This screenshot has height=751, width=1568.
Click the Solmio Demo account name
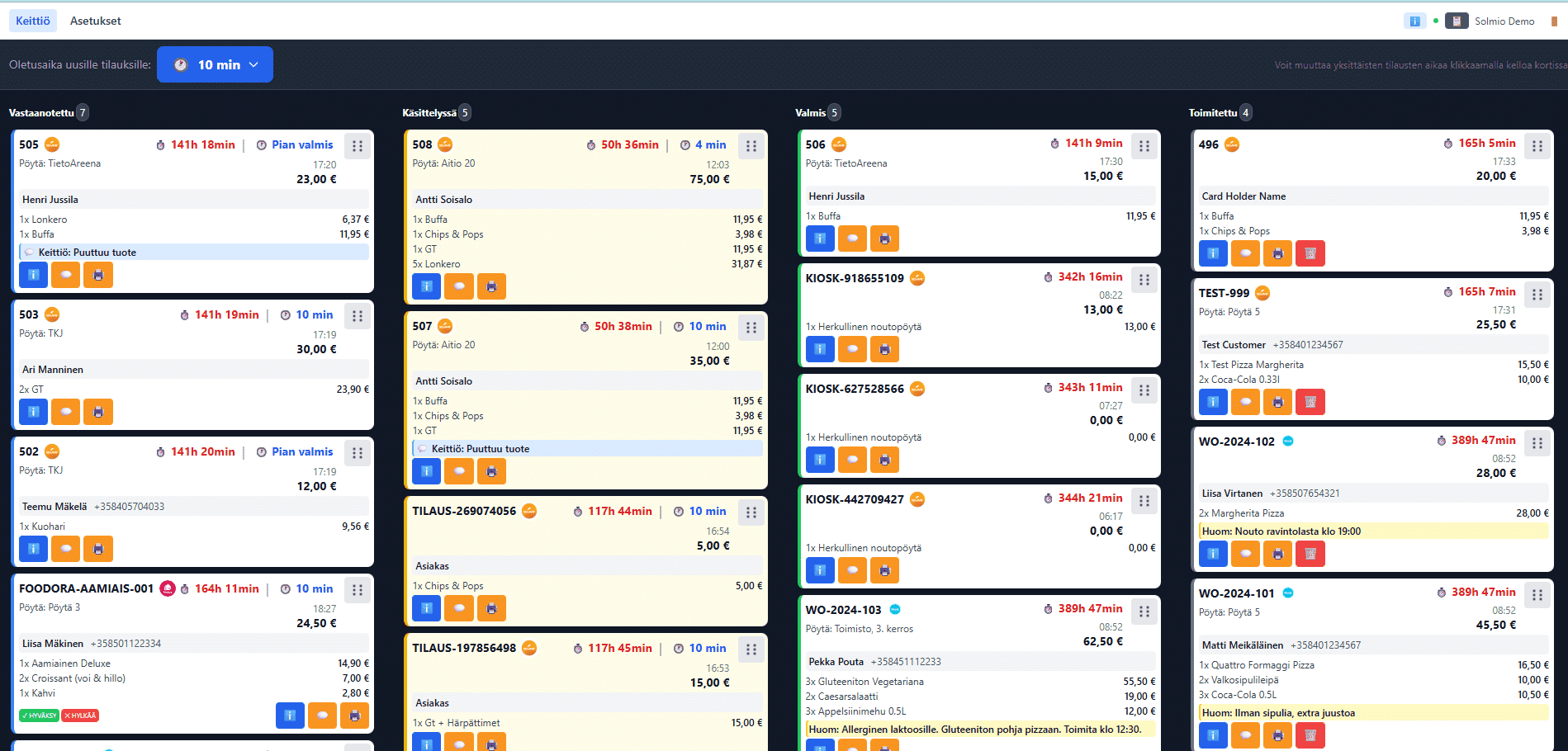click(x=1504, y=21)
